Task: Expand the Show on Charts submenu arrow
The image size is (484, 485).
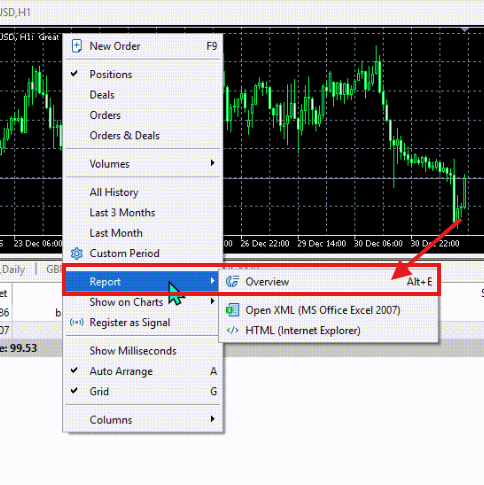Action: (212, 301)
